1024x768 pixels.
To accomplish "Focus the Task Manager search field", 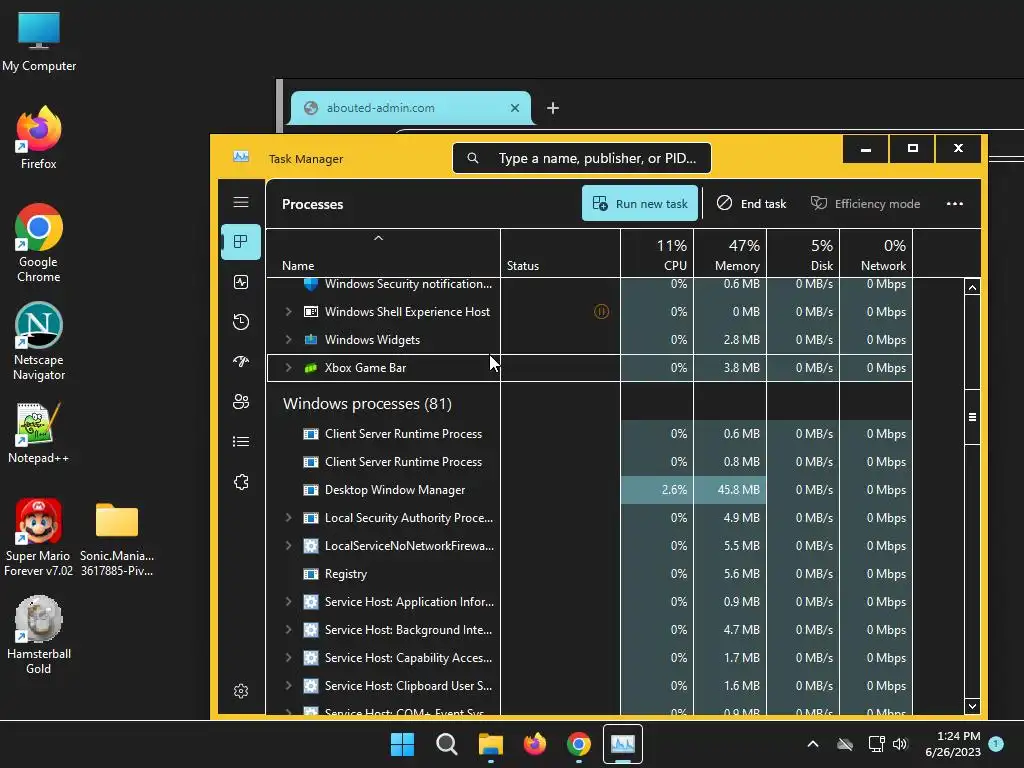I will [x=582, y=159].
